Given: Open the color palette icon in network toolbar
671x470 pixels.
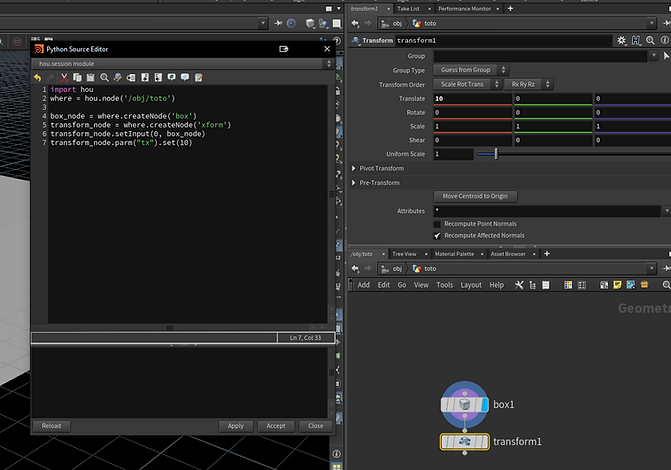Looking at the screenshot, I should click(x=568, y=285).
